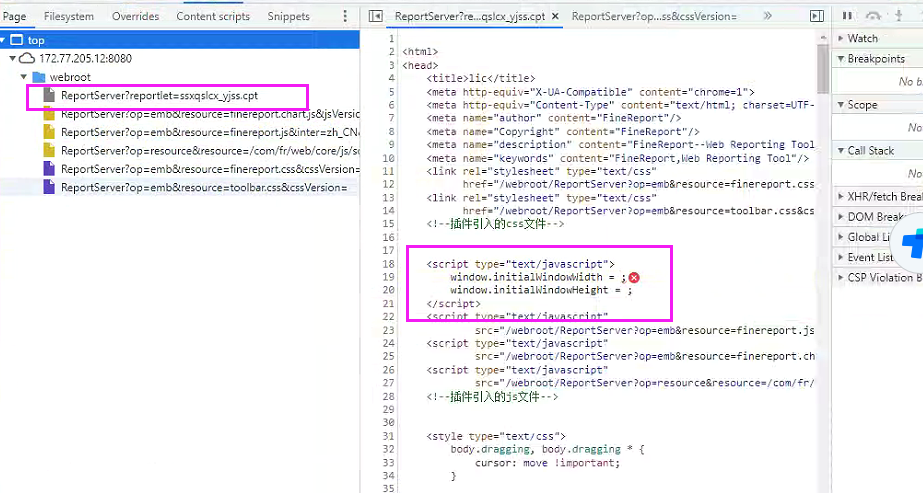This screenshot has width=923, height=493.
Task: Open finereport.css&cssVersion= stylesheet file
Action: coord(210,169)
